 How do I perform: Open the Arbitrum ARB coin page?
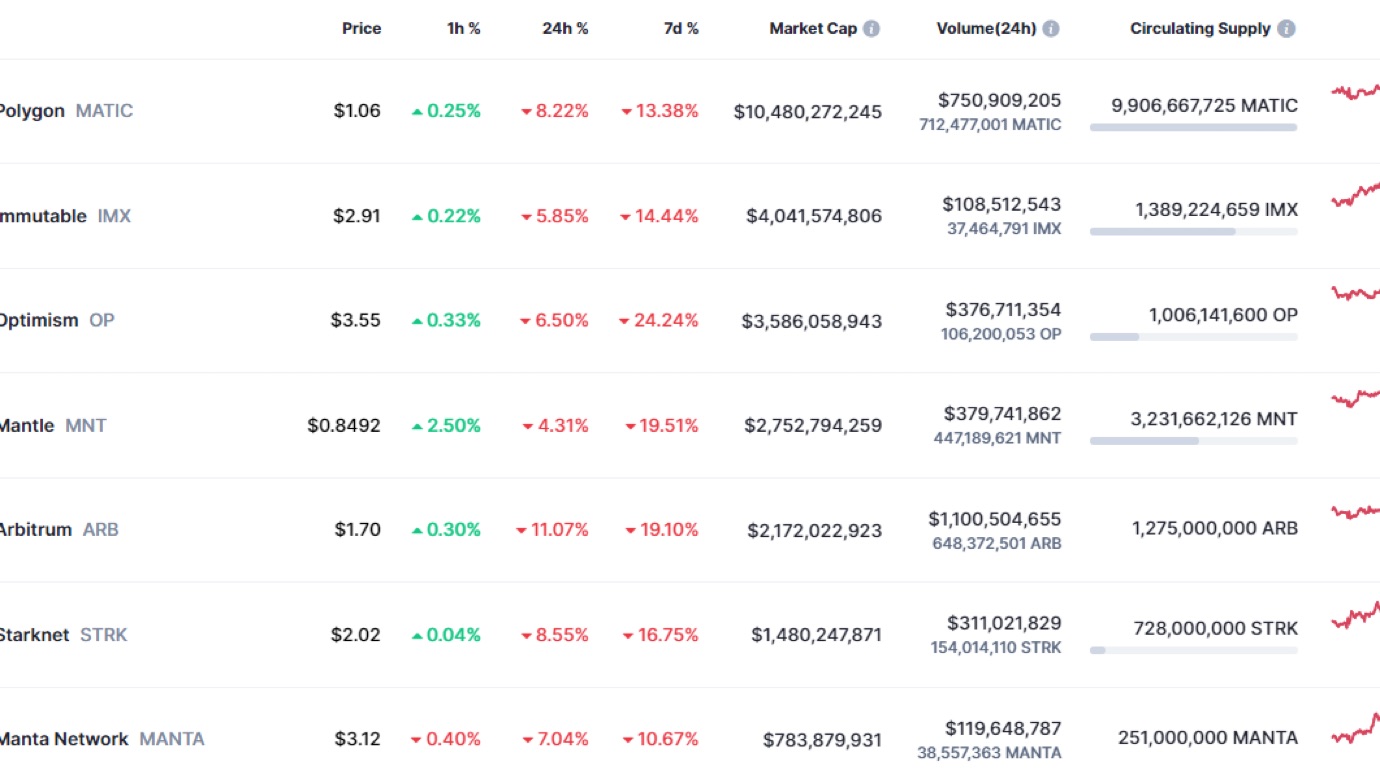coord(35,530)
